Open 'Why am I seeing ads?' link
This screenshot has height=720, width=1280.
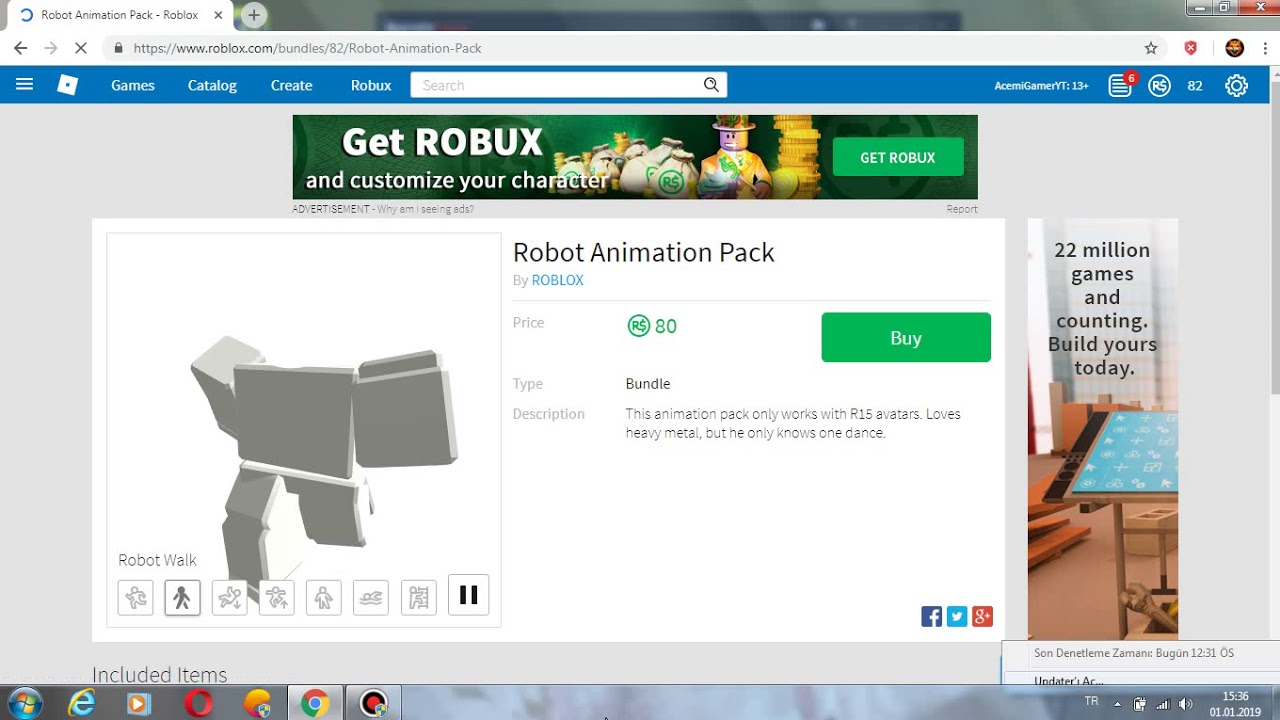point(426,209)
